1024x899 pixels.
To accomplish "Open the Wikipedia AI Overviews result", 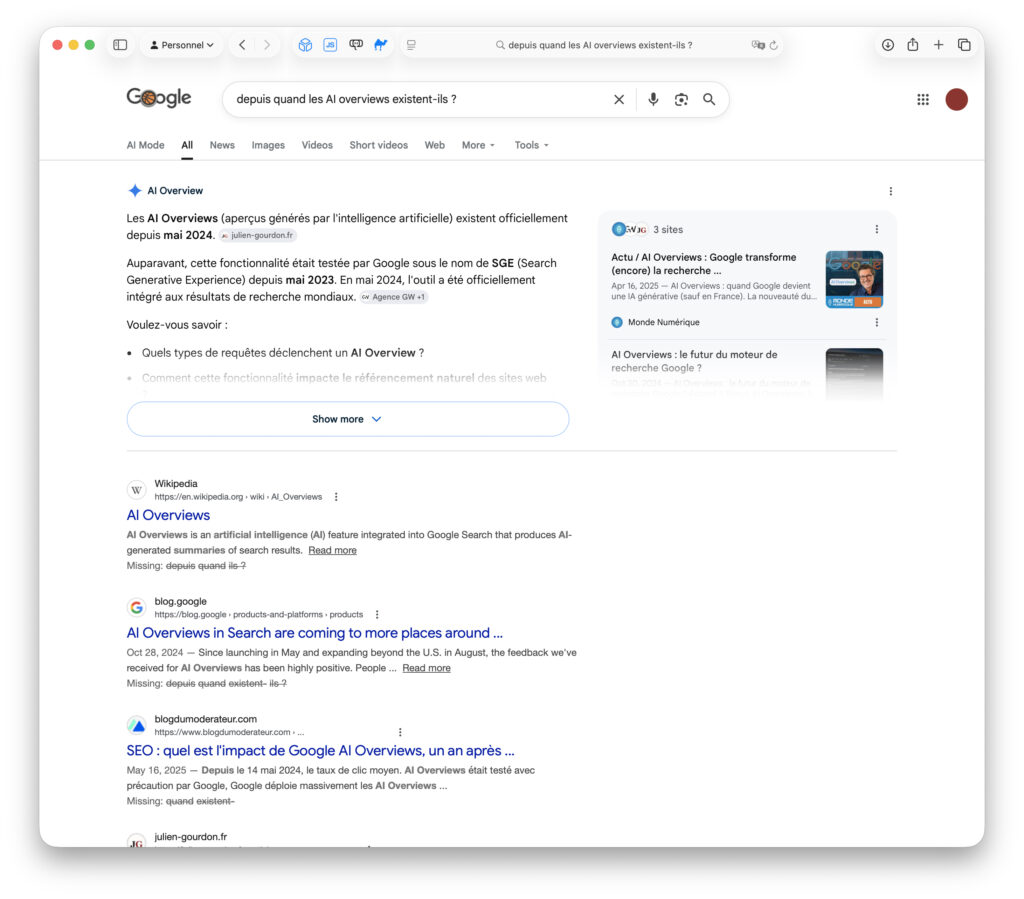I will [168, 515].
